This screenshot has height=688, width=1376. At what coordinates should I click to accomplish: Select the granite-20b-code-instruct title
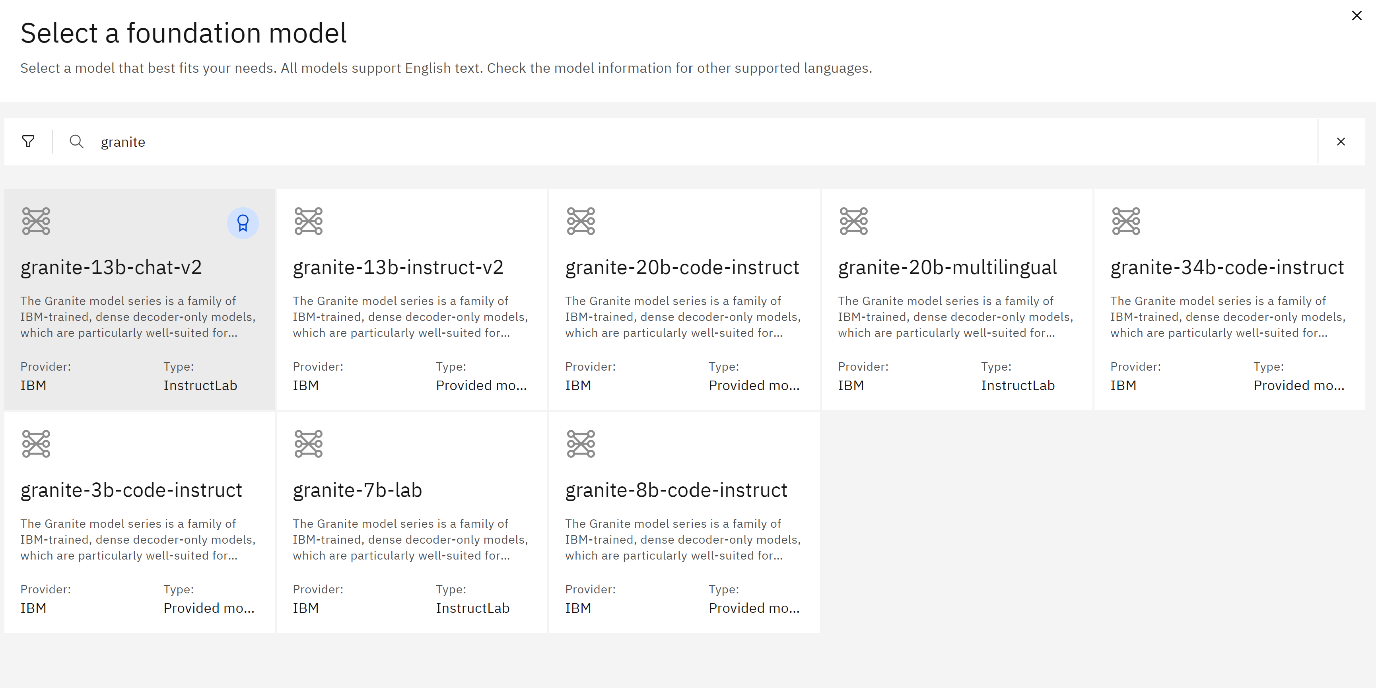click(683, 268)
